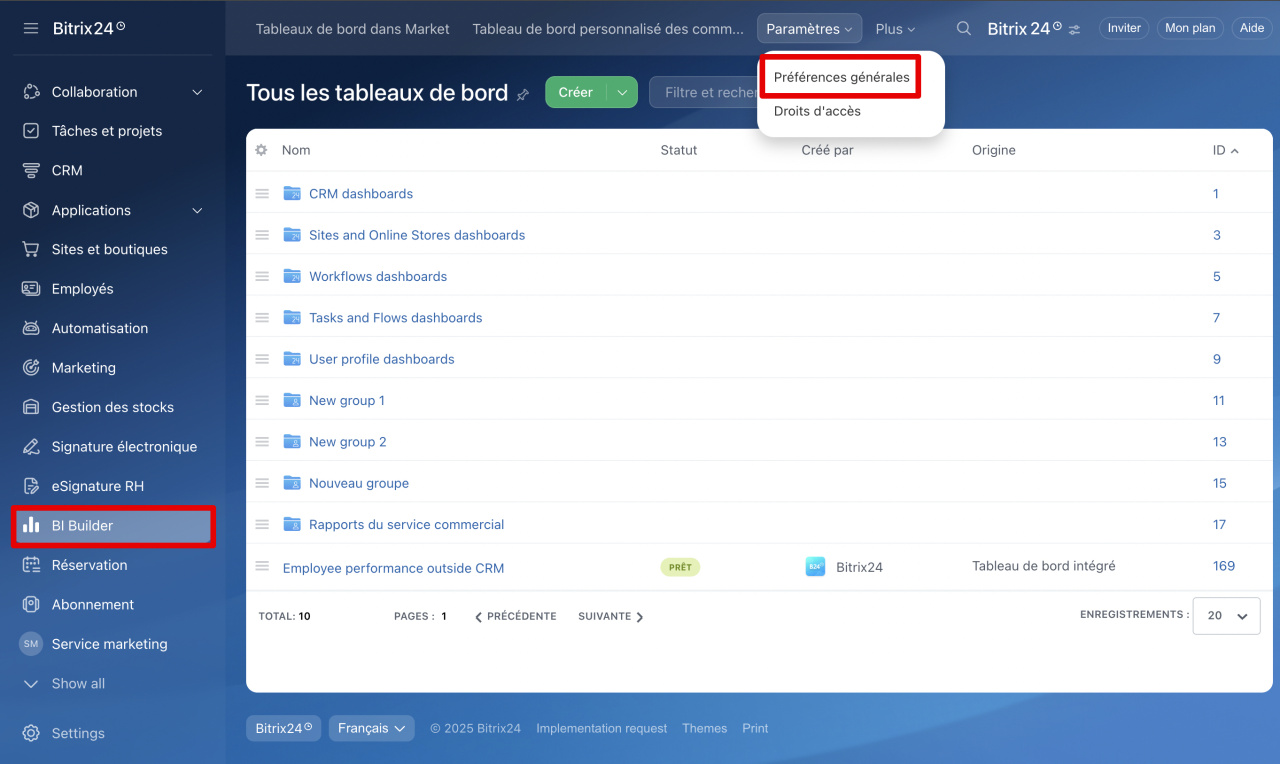Click the sliders icon beside Bitrix24 title

click(1075, 30)
